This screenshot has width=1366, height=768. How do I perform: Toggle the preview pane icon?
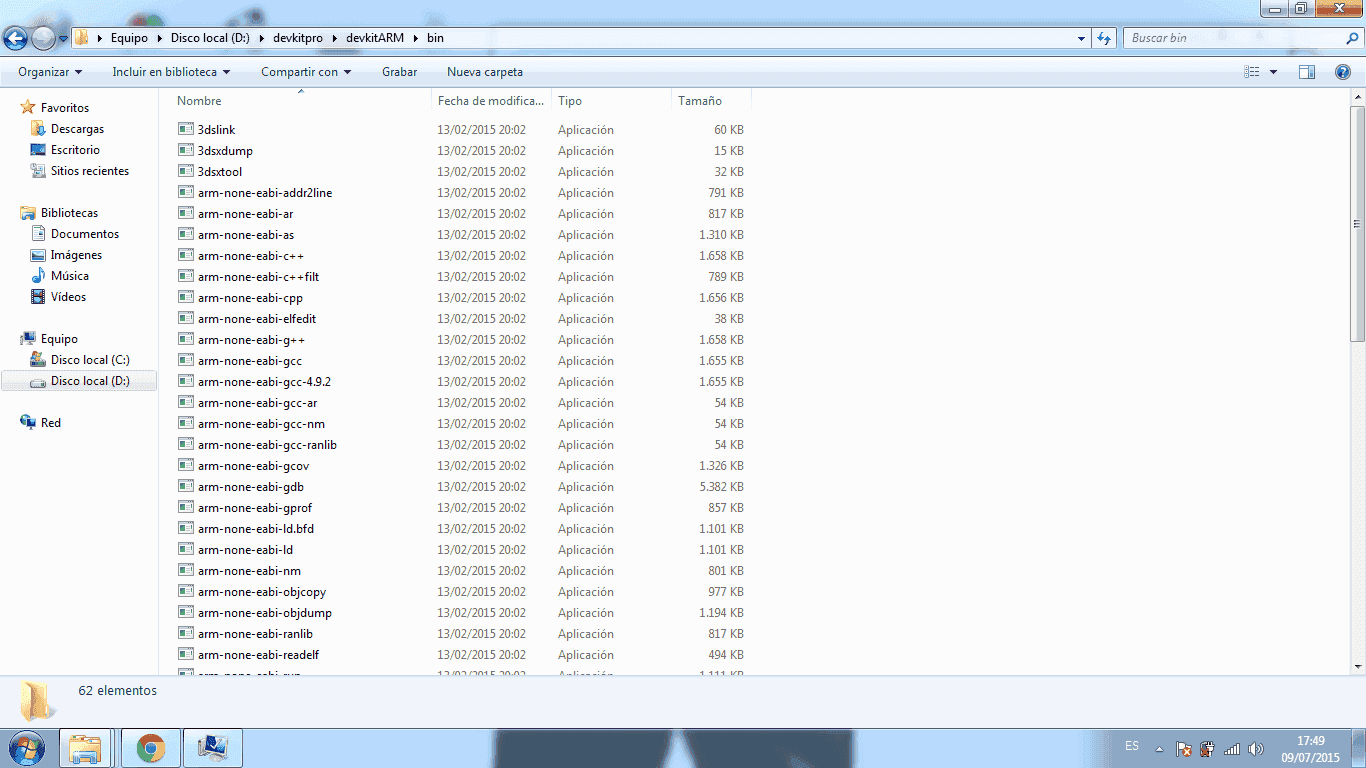[1307, 72]
